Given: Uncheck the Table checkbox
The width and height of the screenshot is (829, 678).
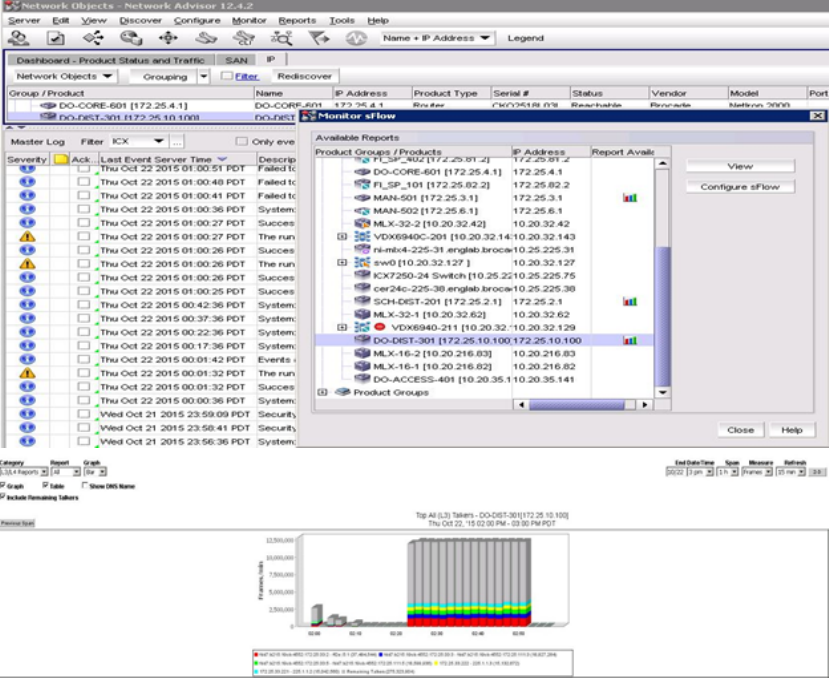Looking at the screenshot, I should pyautogui.click(x=45, y=485).
